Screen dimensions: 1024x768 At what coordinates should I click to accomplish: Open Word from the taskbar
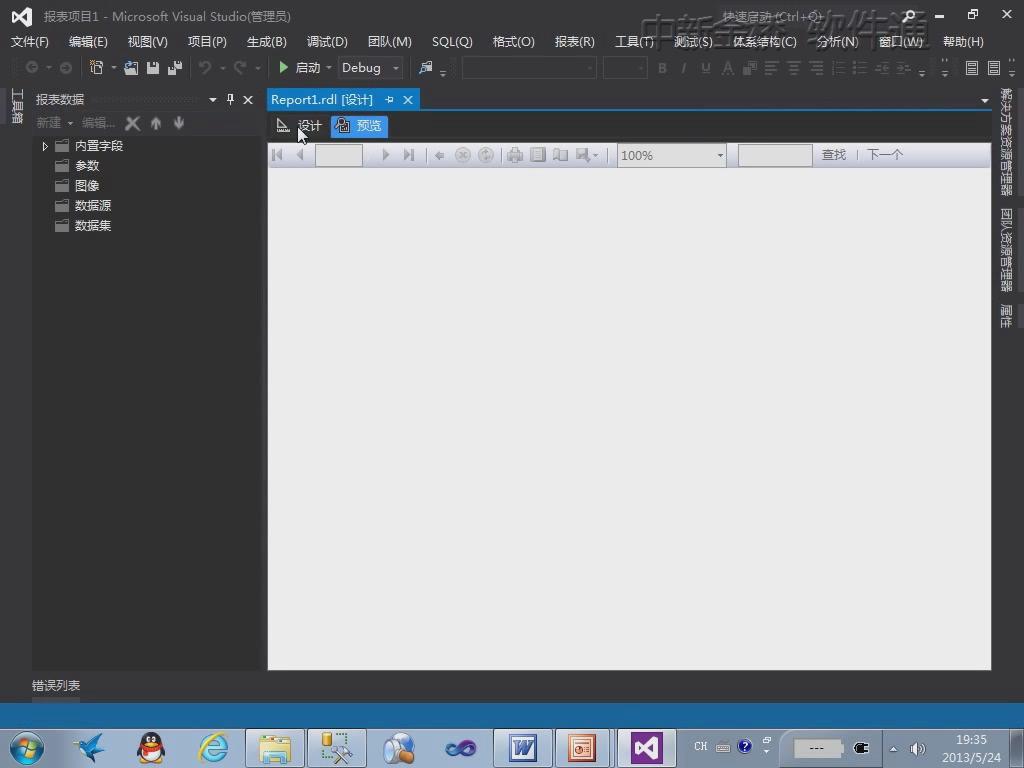tap(522, 748)
